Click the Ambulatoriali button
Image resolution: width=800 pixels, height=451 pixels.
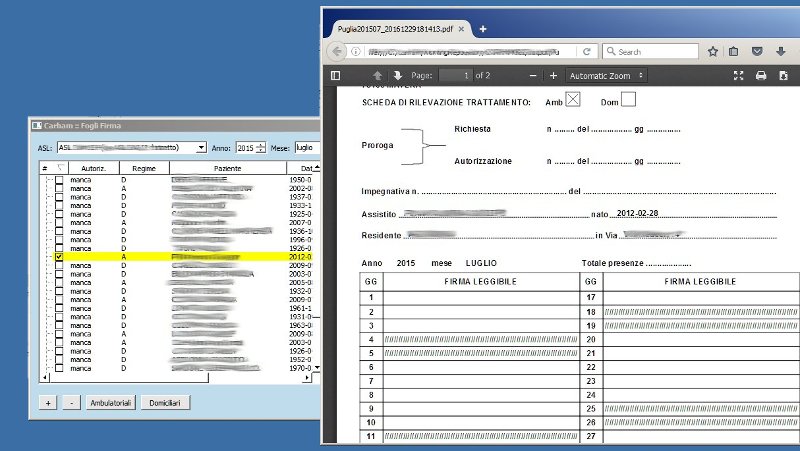click(111, 403)
